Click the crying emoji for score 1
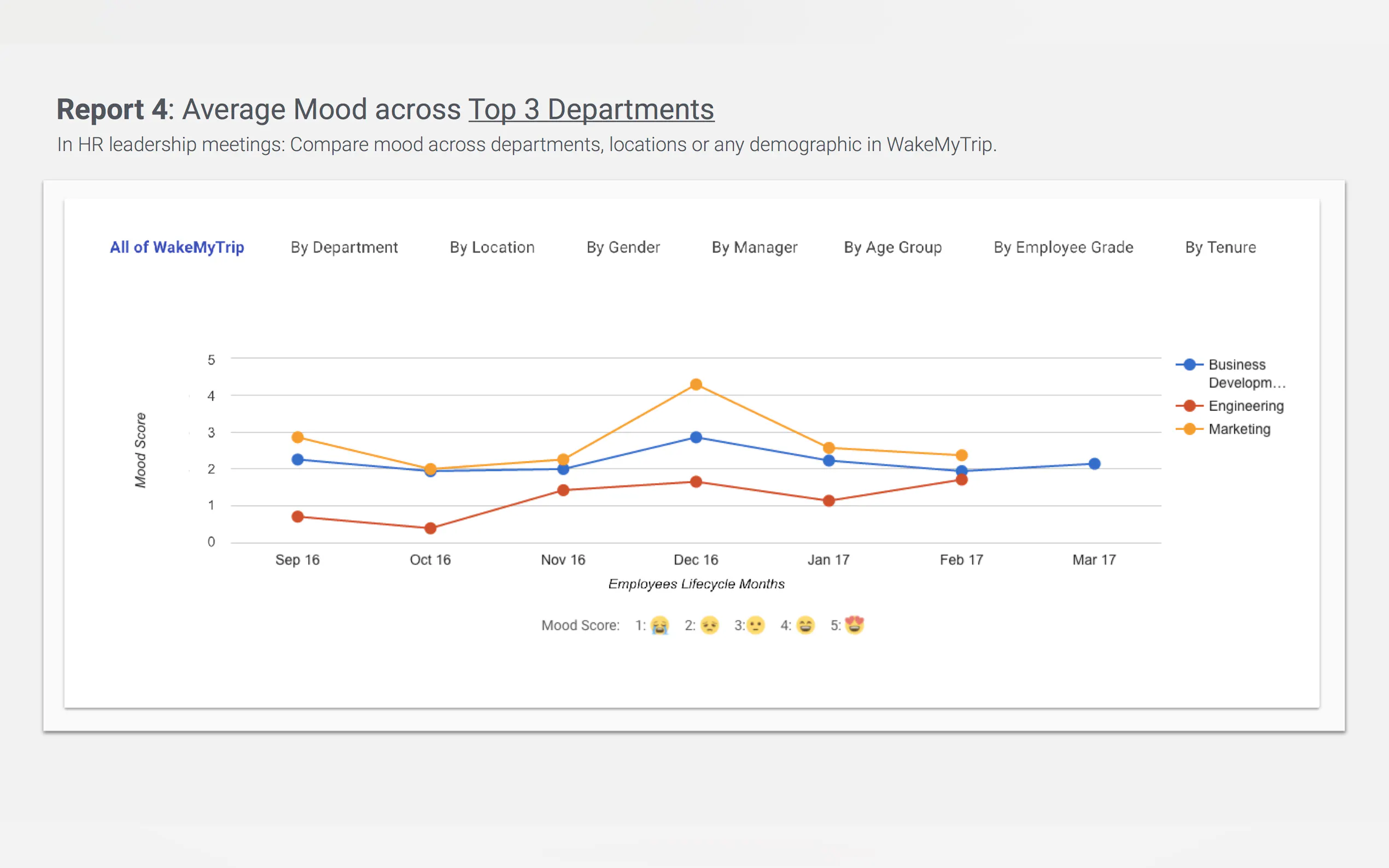1389x868 pixels. tap(660, 625)
